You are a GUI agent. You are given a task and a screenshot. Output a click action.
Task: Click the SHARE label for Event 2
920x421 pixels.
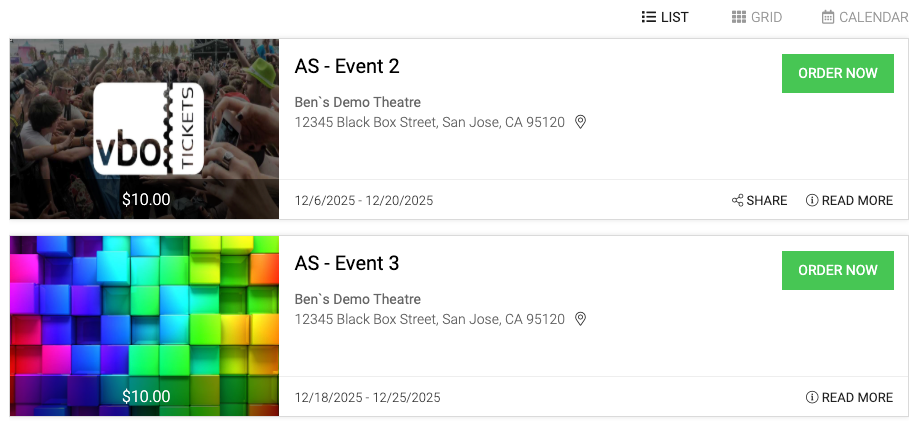[767, 201]
